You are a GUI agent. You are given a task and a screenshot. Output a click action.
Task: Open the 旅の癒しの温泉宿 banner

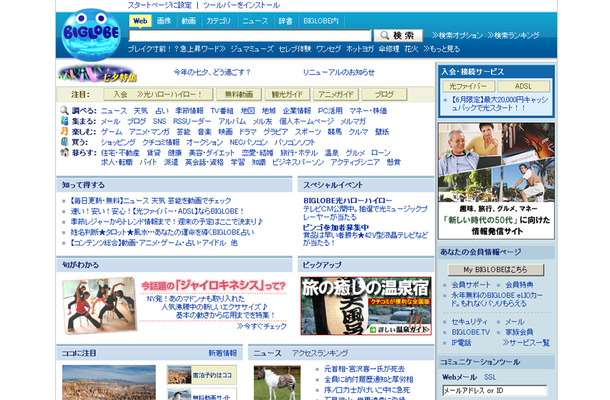pos(366,306)
